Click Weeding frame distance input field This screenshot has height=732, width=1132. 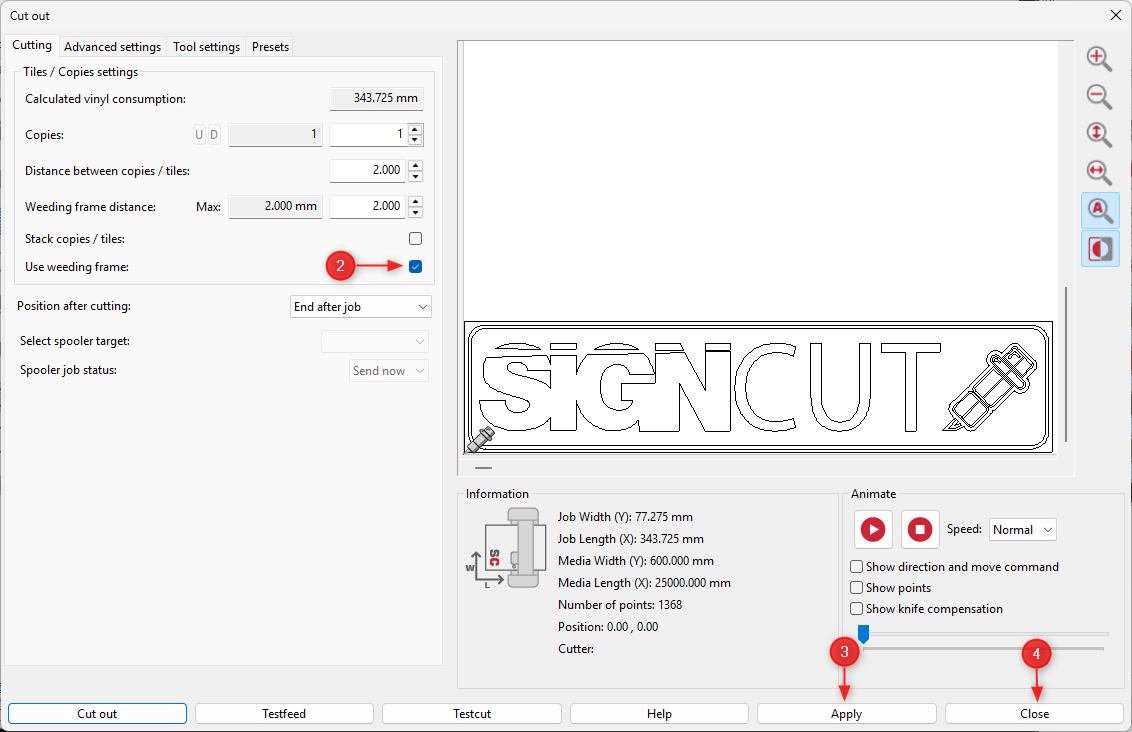coord(368,206)
